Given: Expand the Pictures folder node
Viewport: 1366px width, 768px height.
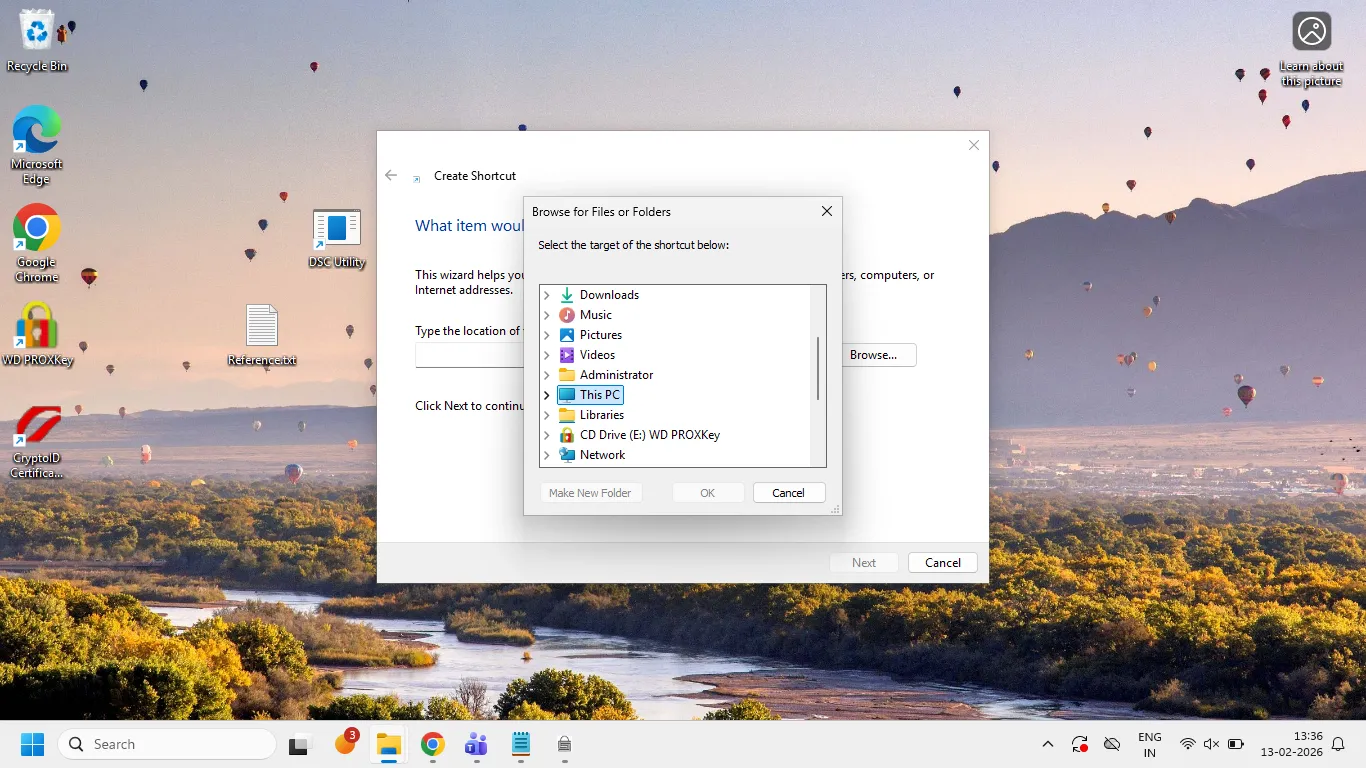Looking at the screenshot, I should click(547, 335).
